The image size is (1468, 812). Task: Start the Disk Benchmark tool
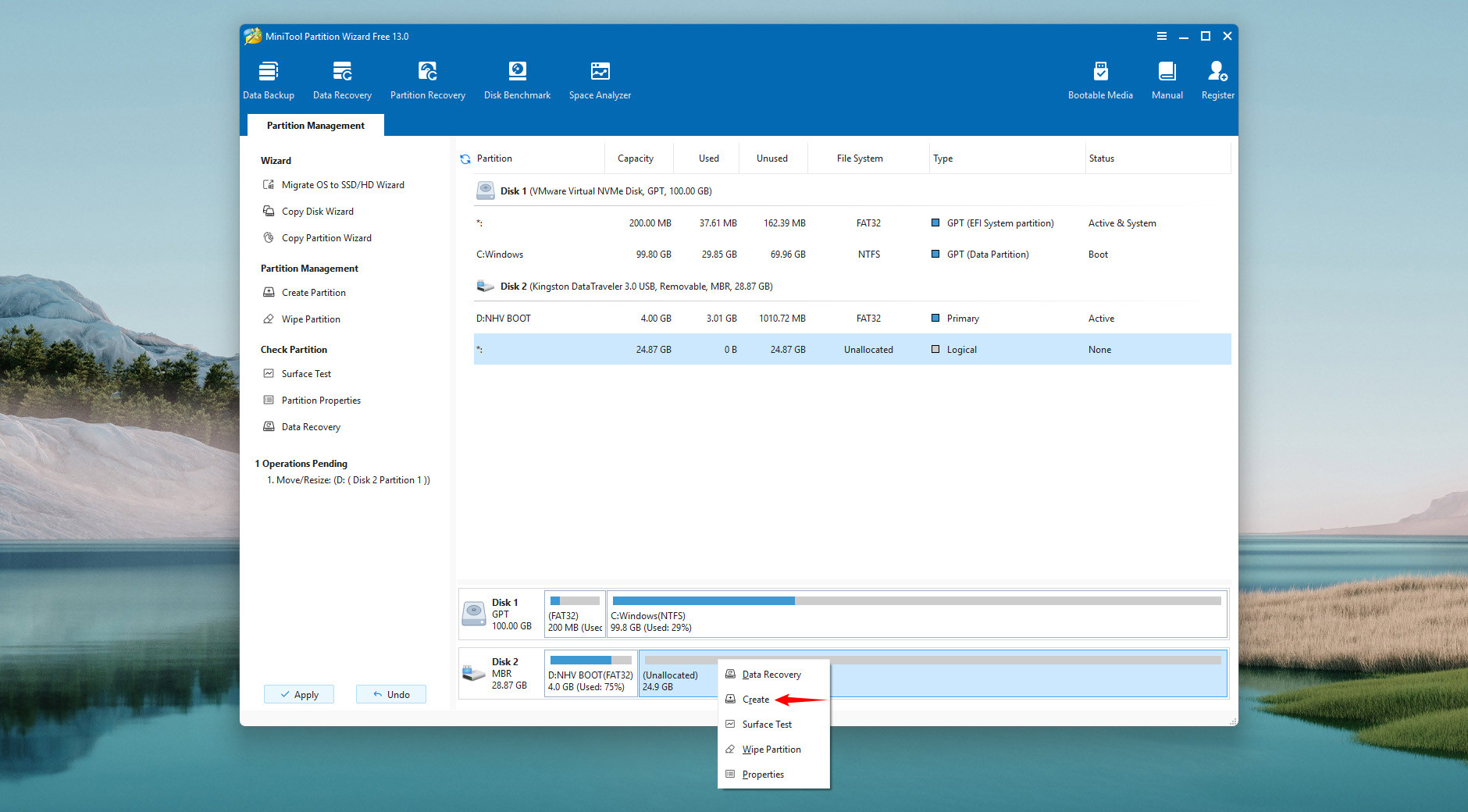517,80
